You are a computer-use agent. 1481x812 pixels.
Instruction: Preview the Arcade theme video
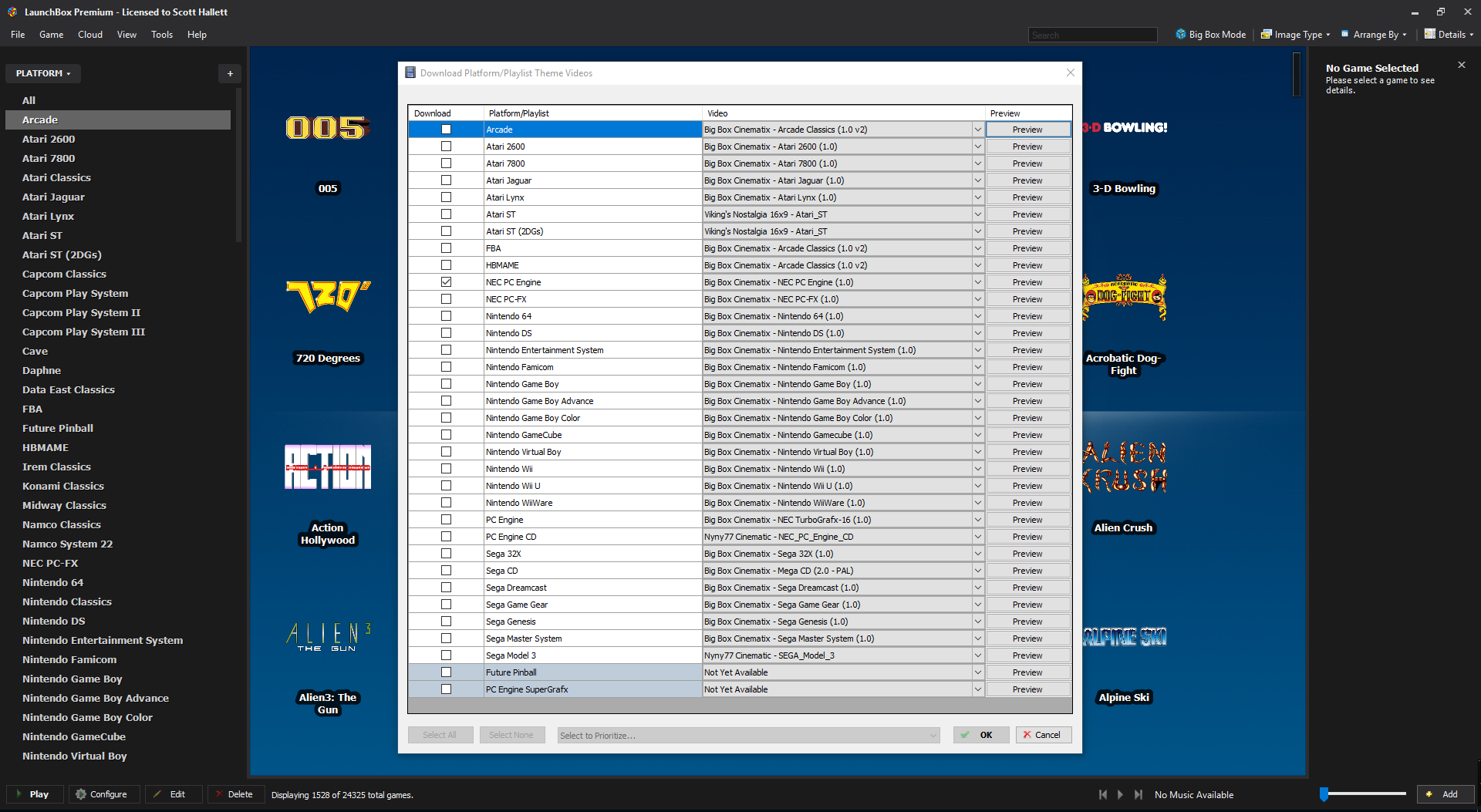(1027, 130)
